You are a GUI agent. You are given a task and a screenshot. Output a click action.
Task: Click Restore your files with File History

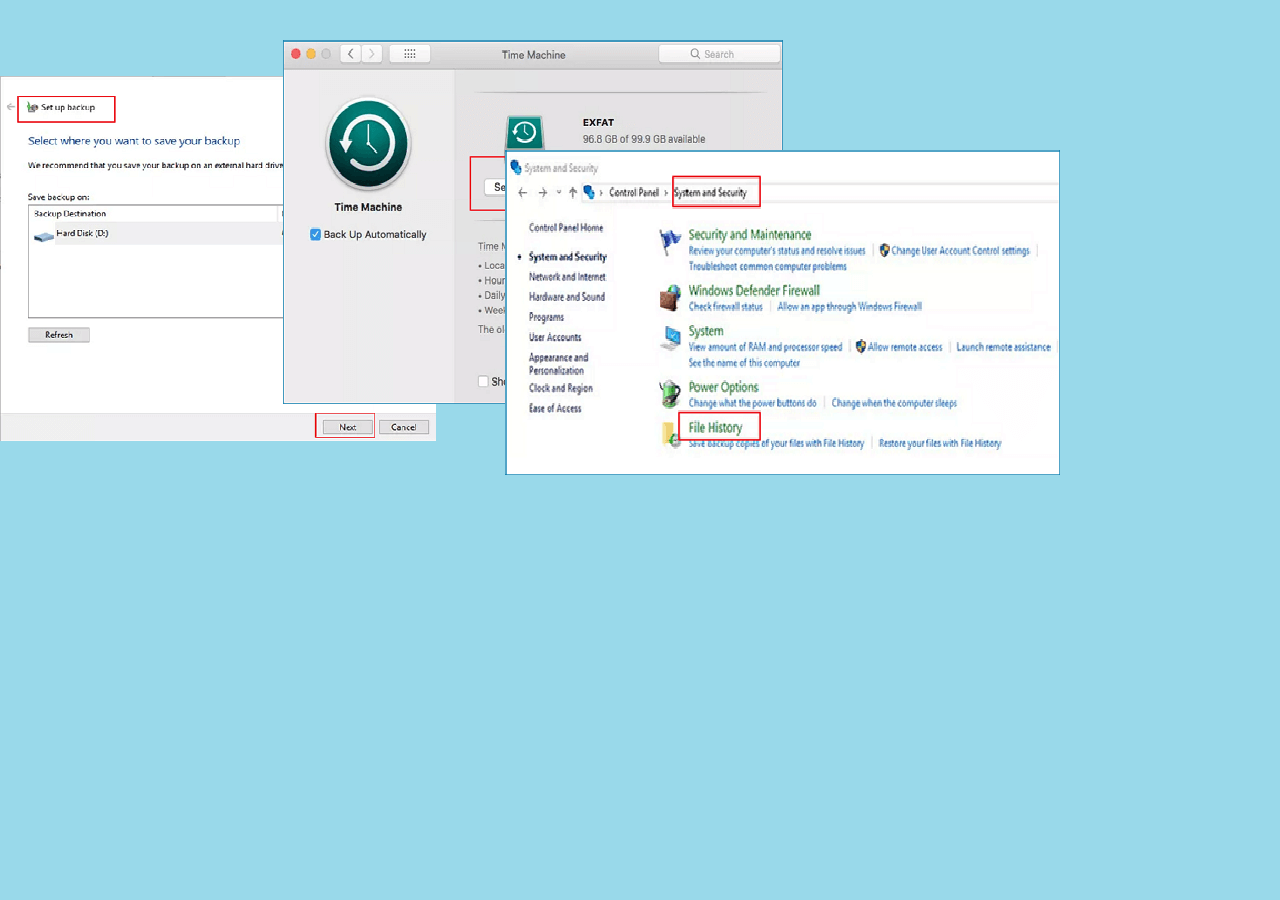click(x=940, y=443)
